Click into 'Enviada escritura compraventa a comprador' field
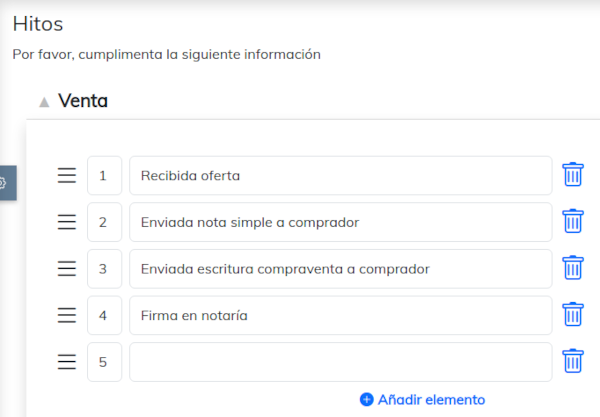 pos(340,268)
